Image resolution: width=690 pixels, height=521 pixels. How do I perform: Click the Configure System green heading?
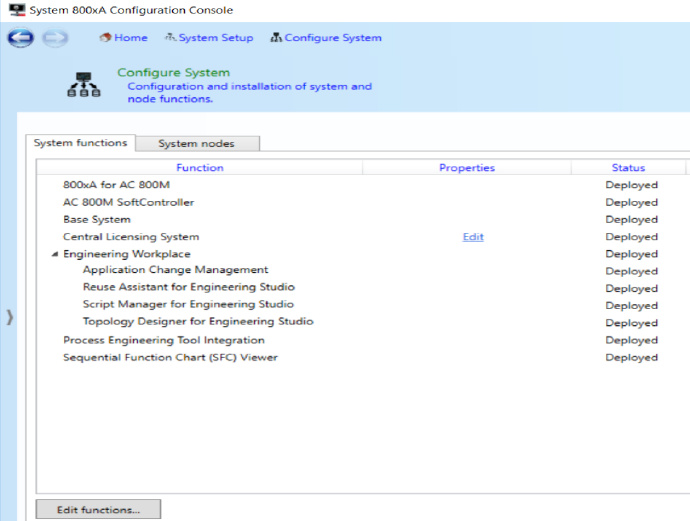173,73
